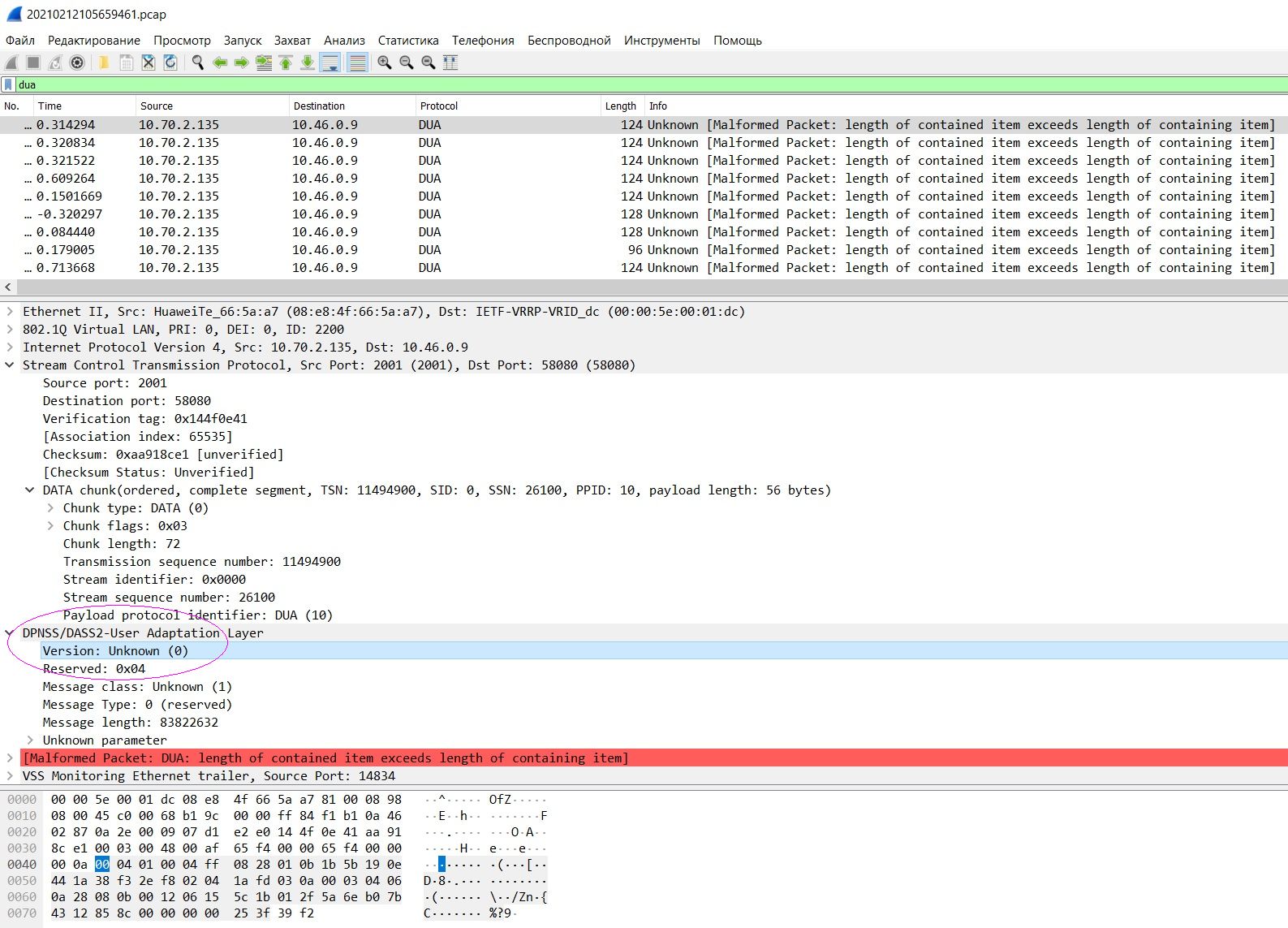Click the Save capture file icon
Image resolution: width=1288 pixels, height=928 pixels.
pos(126,63)
